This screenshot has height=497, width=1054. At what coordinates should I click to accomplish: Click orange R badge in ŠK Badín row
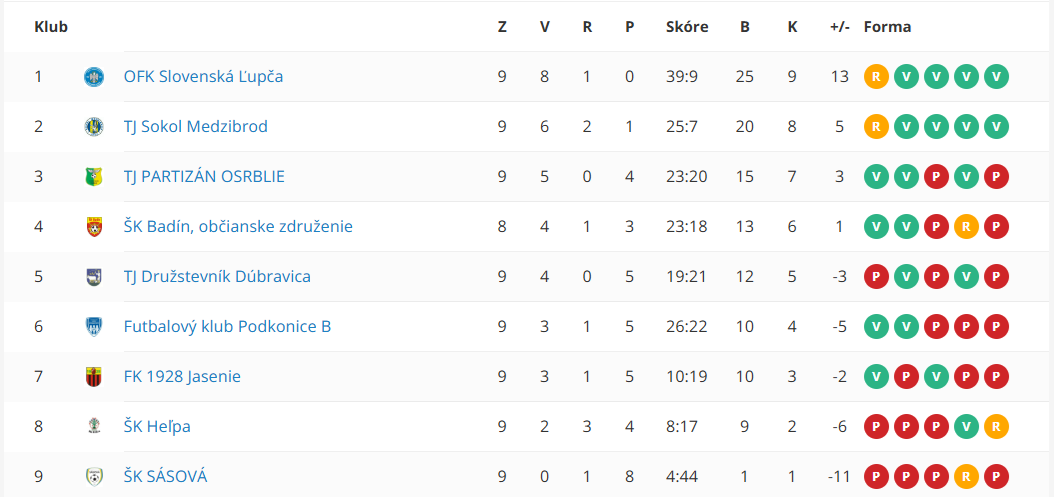(x=966, y=227)
